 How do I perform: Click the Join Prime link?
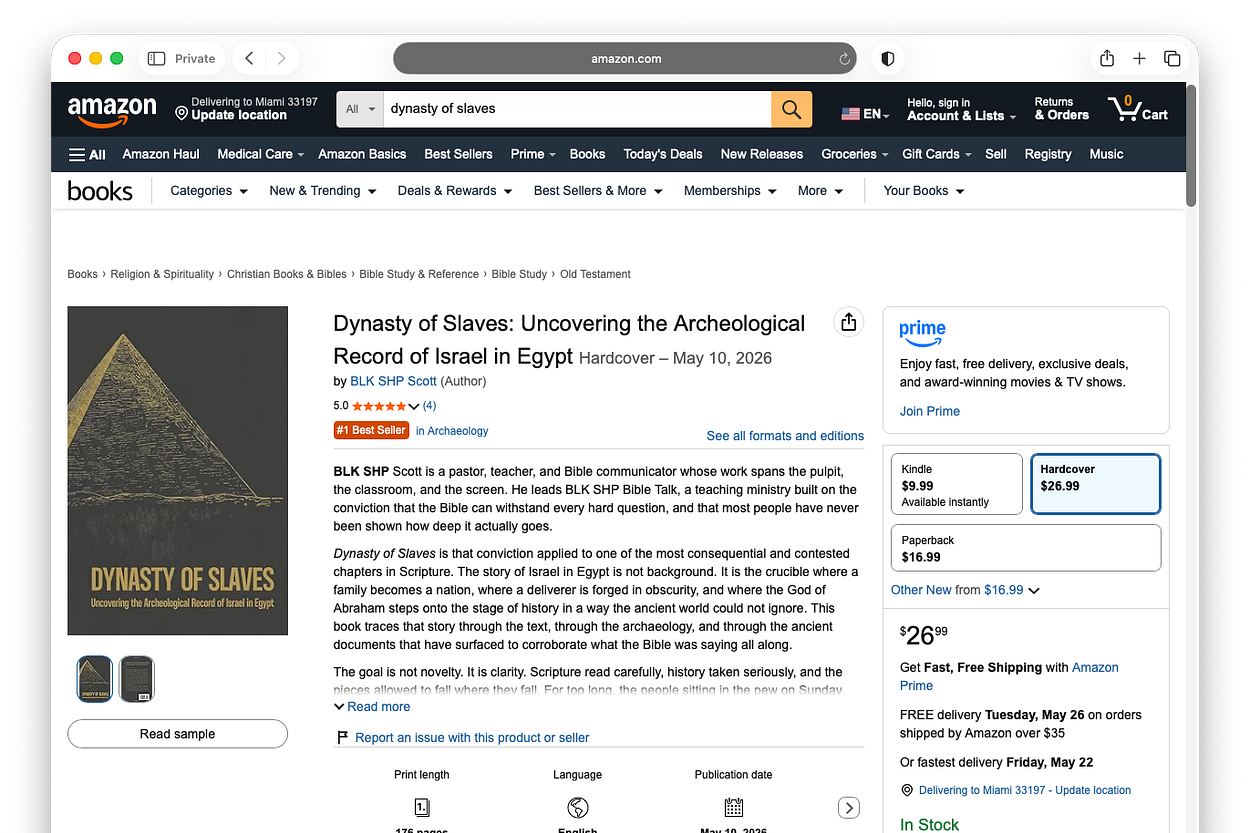tap(930, 411)
